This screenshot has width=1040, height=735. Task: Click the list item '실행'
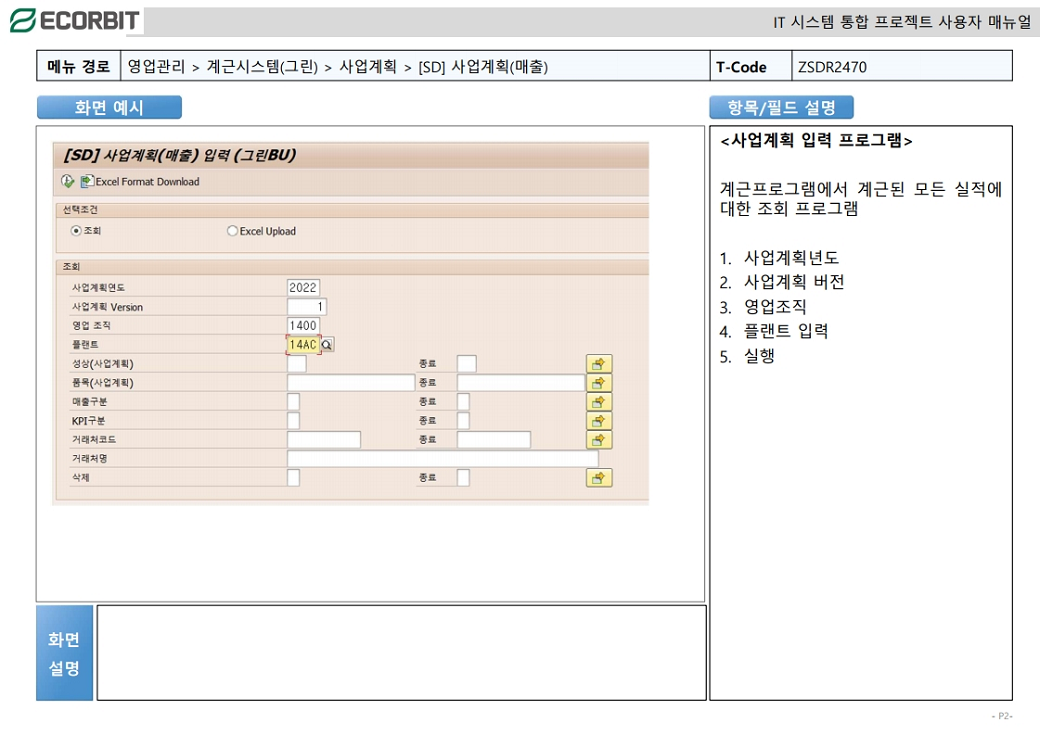point(759,356)
